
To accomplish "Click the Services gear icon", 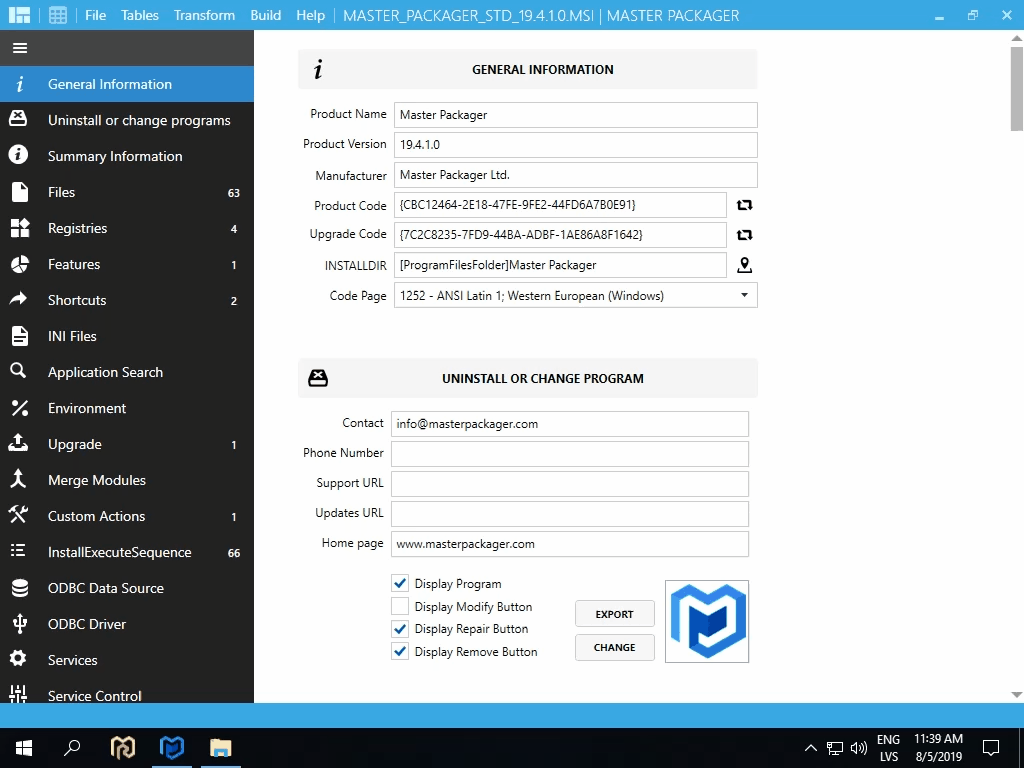I will point(18,658).
